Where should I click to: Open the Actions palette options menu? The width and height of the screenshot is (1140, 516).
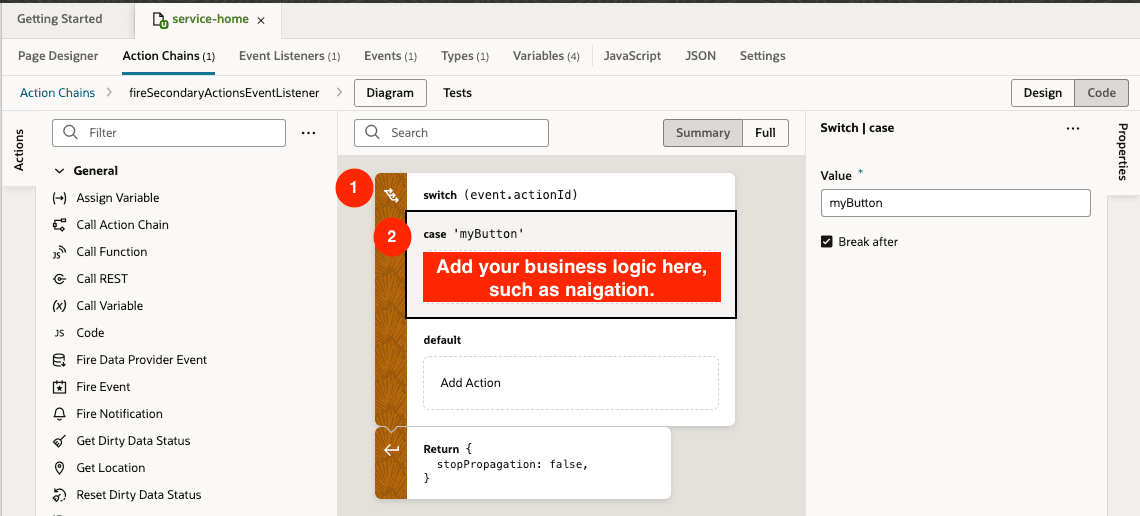pyautogui.click(x=309, y=133)
